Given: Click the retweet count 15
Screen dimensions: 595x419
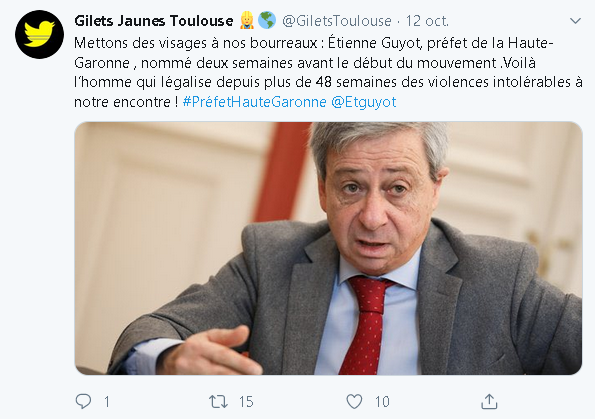Looking at the screenshot, I should [x=246, y=402].
